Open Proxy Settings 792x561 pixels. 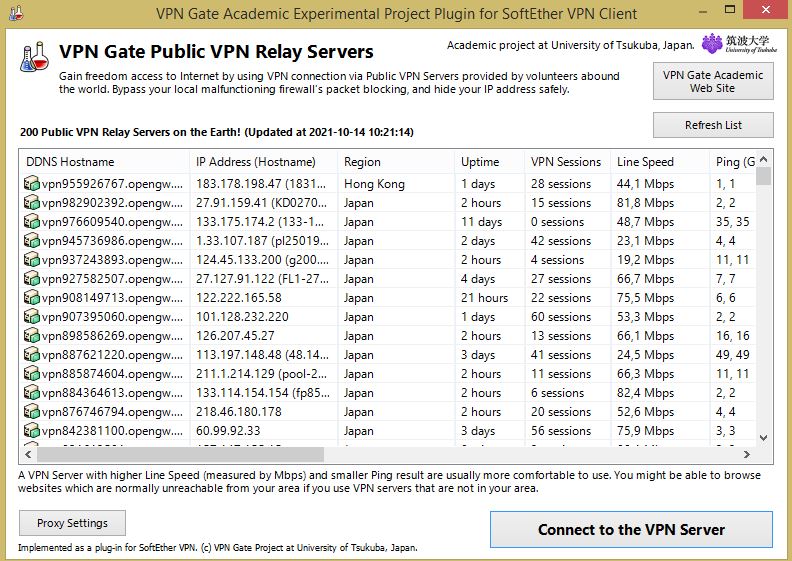pyautogui.click(x=72, y=523)
